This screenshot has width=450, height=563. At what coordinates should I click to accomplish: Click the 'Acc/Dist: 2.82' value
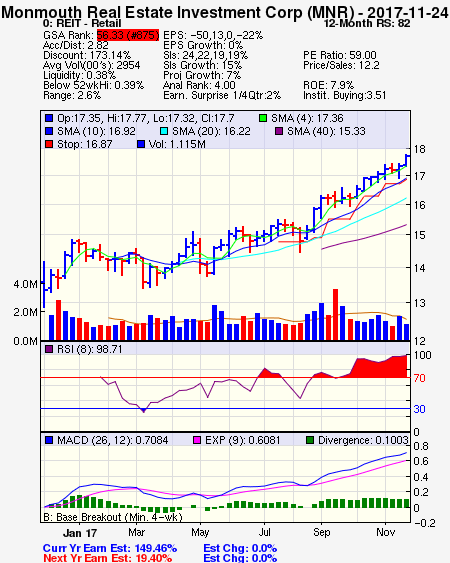point(76,45)
